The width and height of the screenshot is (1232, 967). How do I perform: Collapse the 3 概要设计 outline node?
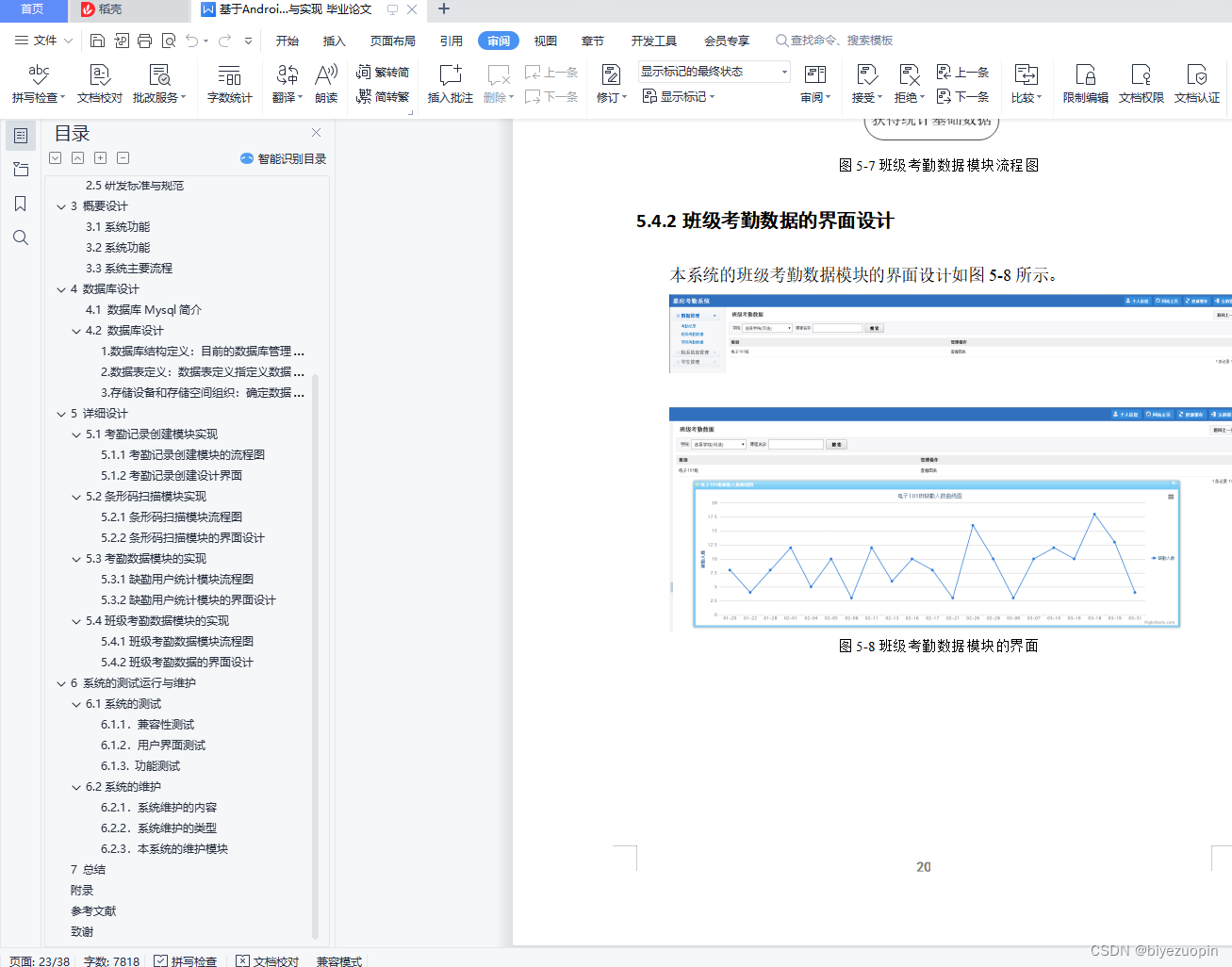61,206
